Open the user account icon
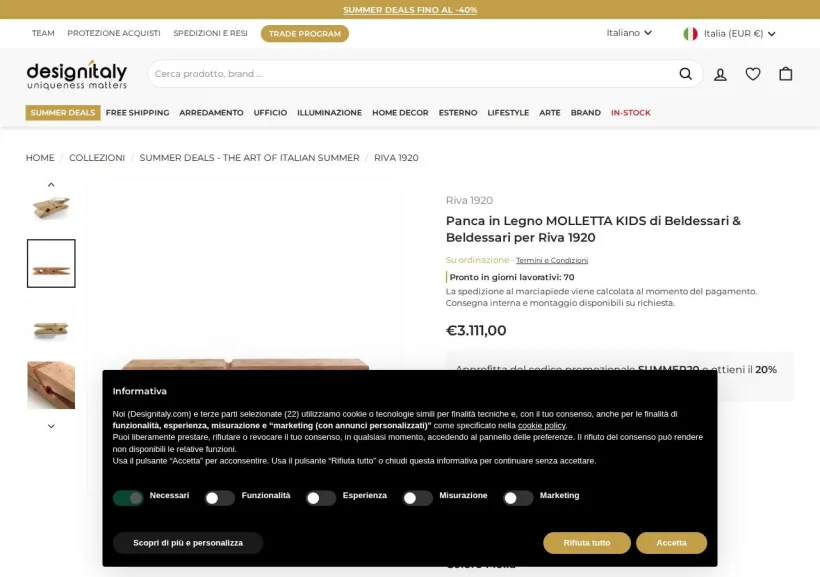The image size is (820, 577). pyautogui.click(x=720, y=74)
